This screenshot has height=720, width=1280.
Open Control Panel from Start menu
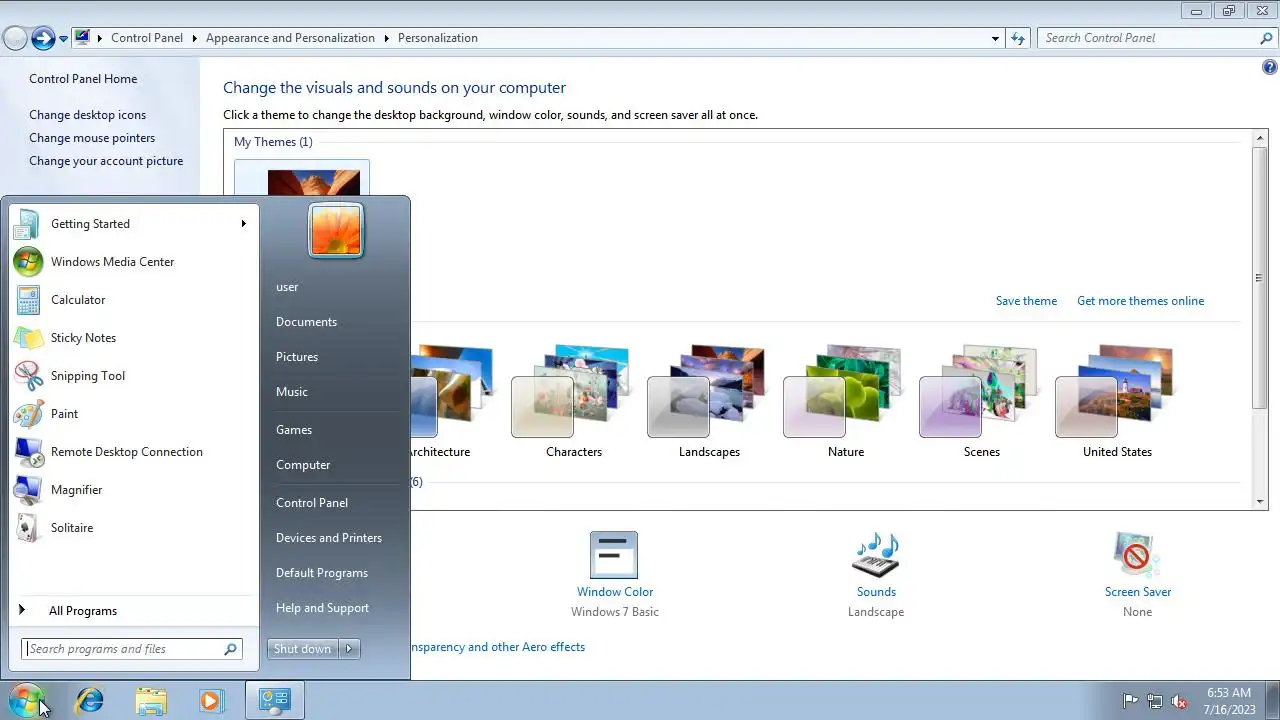[312, 503]
